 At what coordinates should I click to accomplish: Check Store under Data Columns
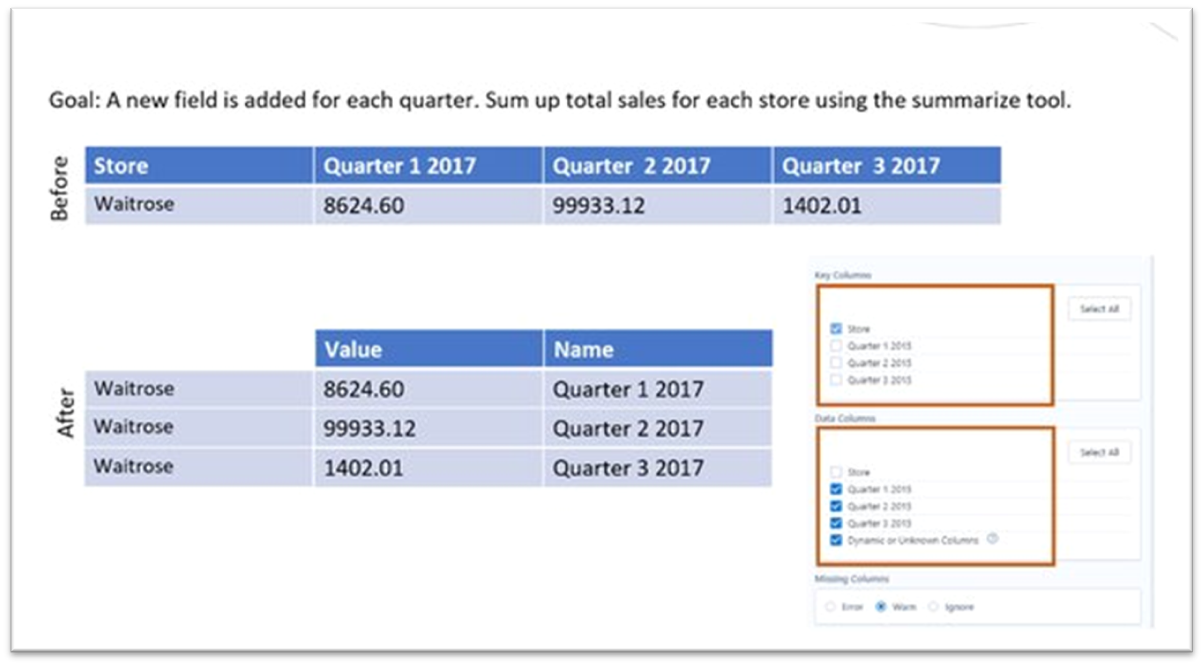[x=835, y=472]
